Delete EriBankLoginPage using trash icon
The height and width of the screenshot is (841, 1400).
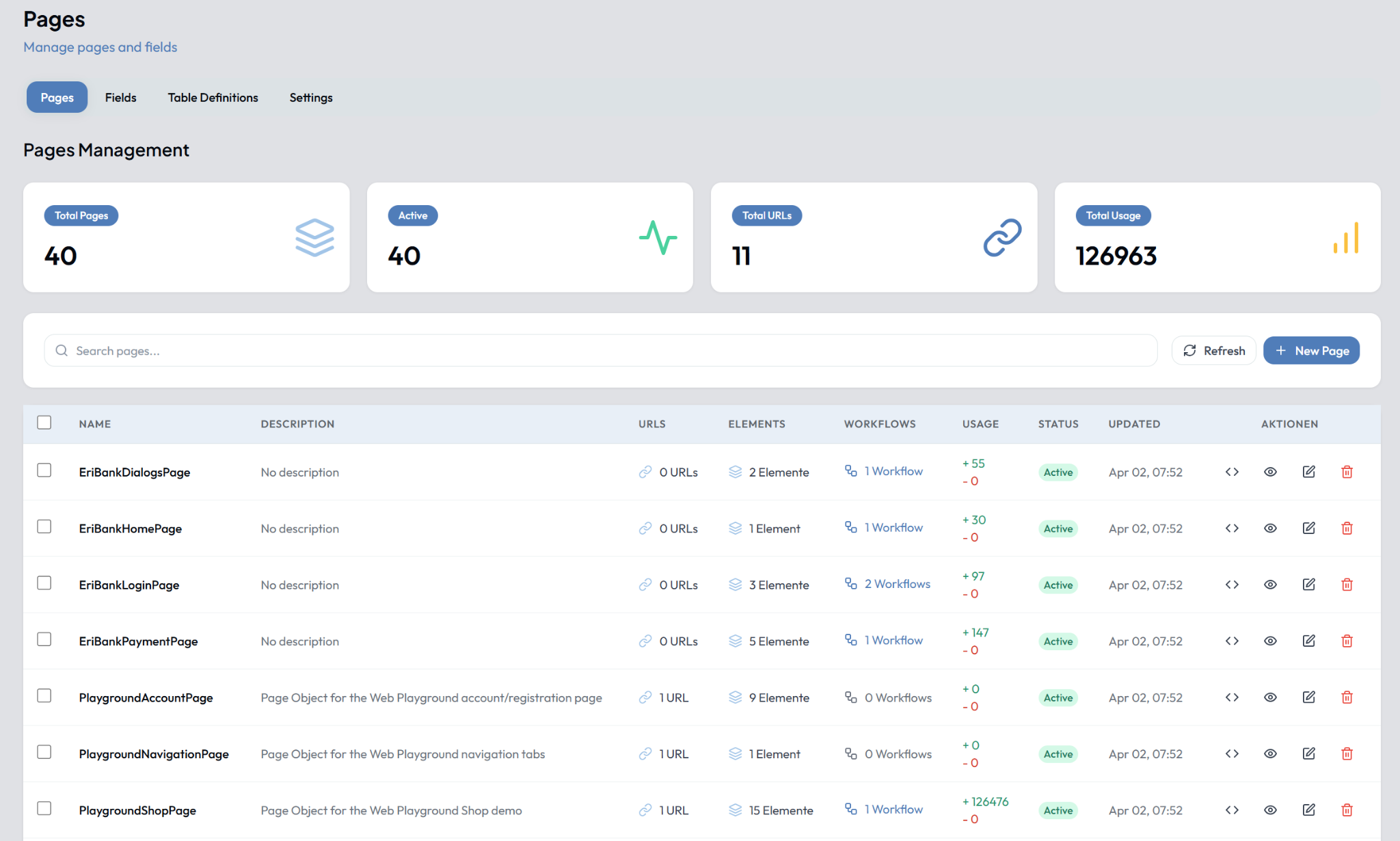tap(1347, 585)
